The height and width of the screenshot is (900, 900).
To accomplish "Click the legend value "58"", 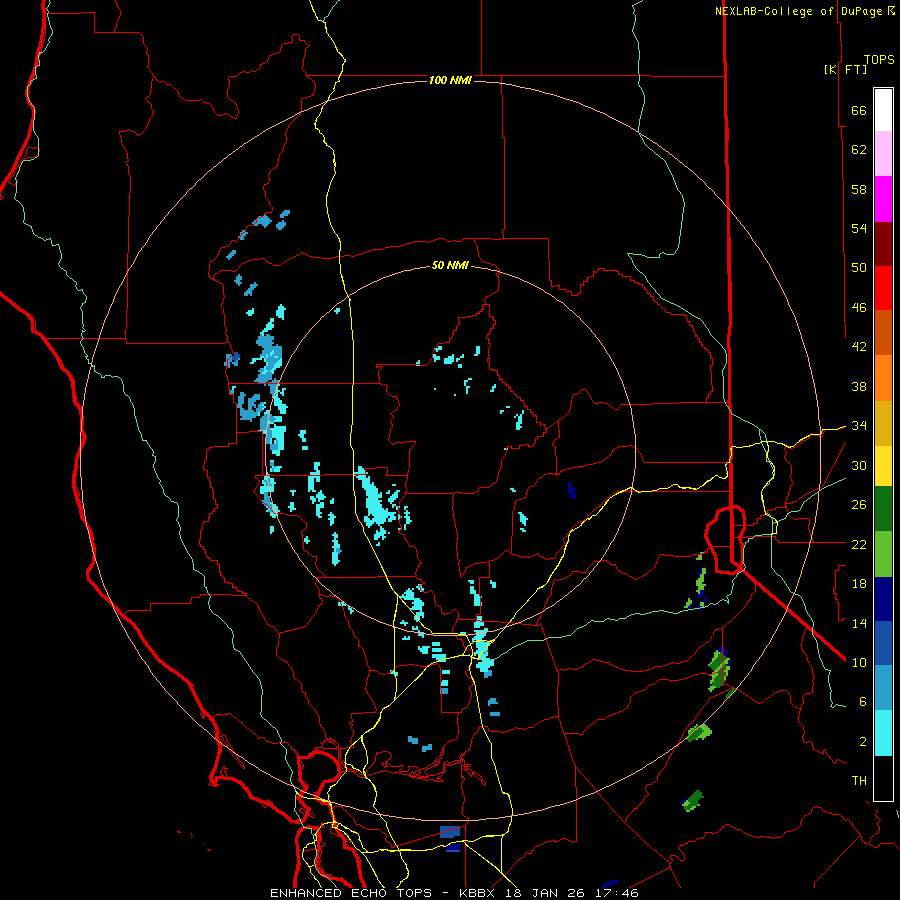I will pos(859,189).
